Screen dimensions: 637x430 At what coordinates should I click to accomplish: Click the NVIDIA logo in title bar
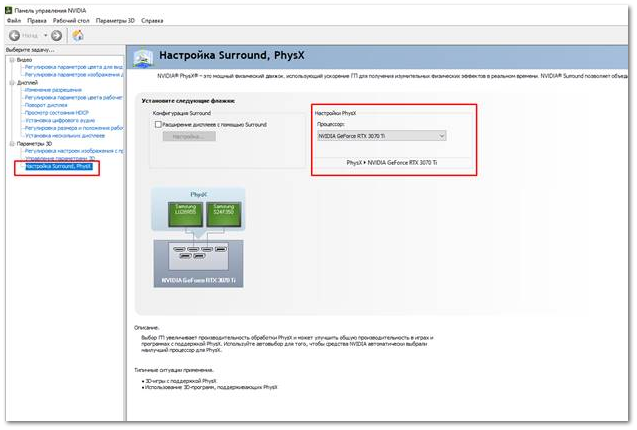[9, 10]
